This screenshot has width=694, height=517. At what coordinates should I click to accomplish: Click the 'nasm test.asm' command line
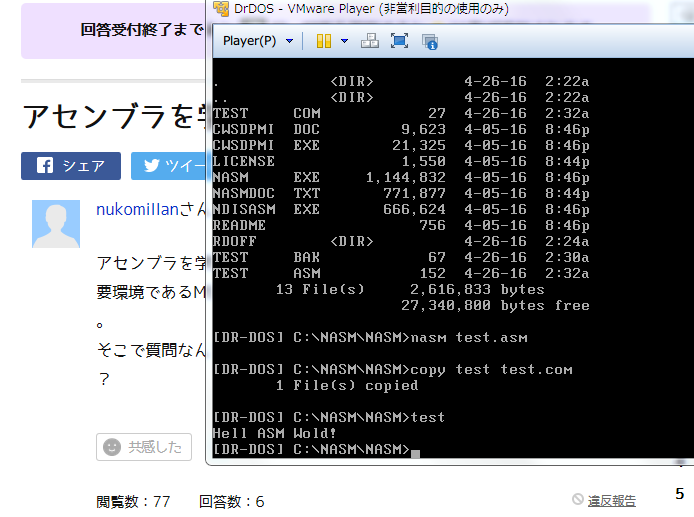point(370,337)
